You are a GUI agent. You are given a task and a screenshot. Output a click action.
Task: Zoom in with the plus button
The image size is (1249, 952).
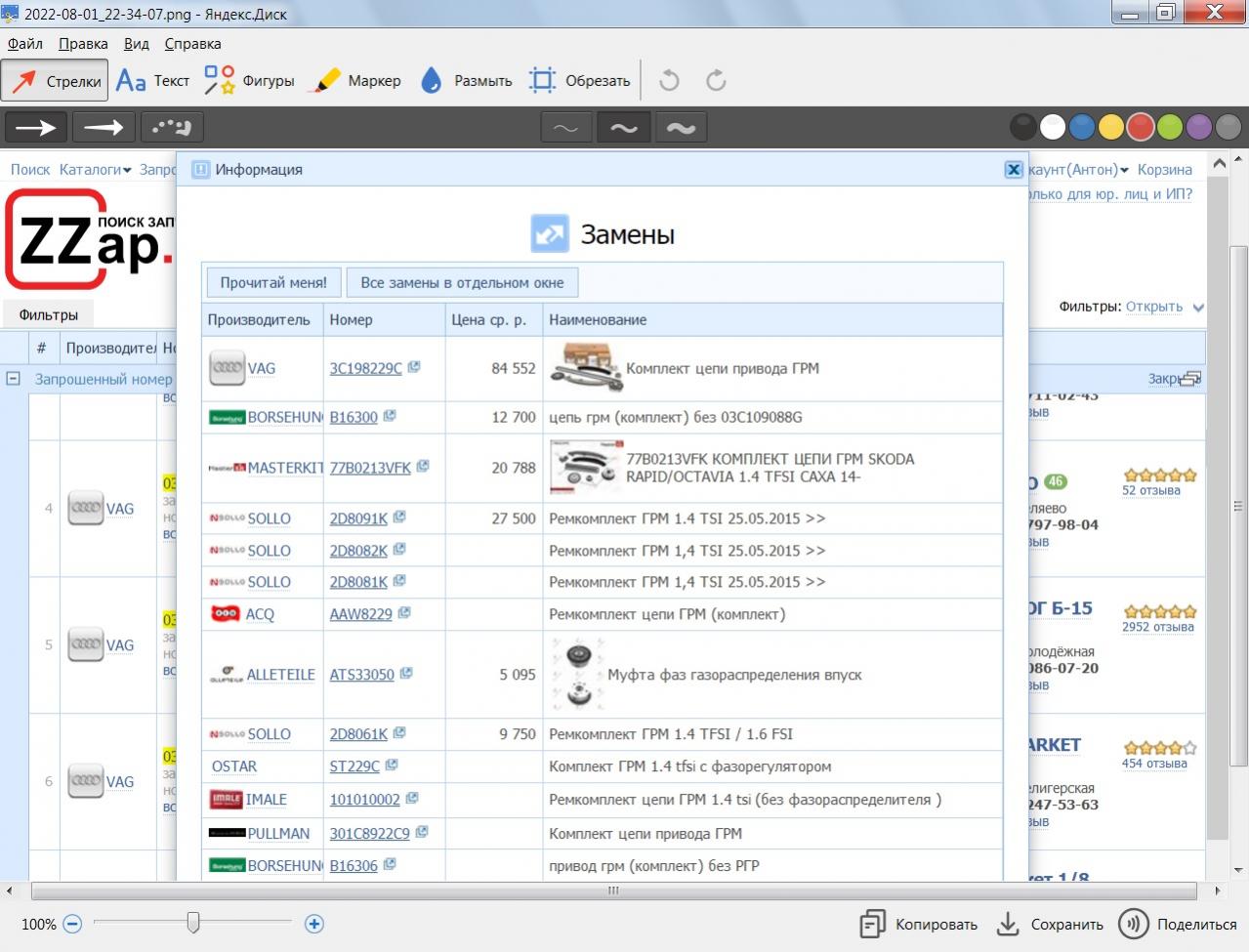click(314, 924)
